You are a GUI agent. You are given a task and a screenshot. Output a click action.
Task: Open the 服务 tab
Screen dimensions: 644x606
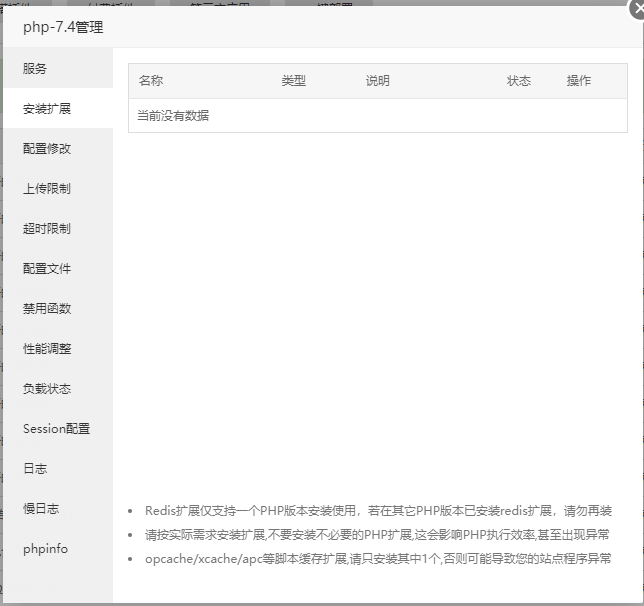[58, 68]
